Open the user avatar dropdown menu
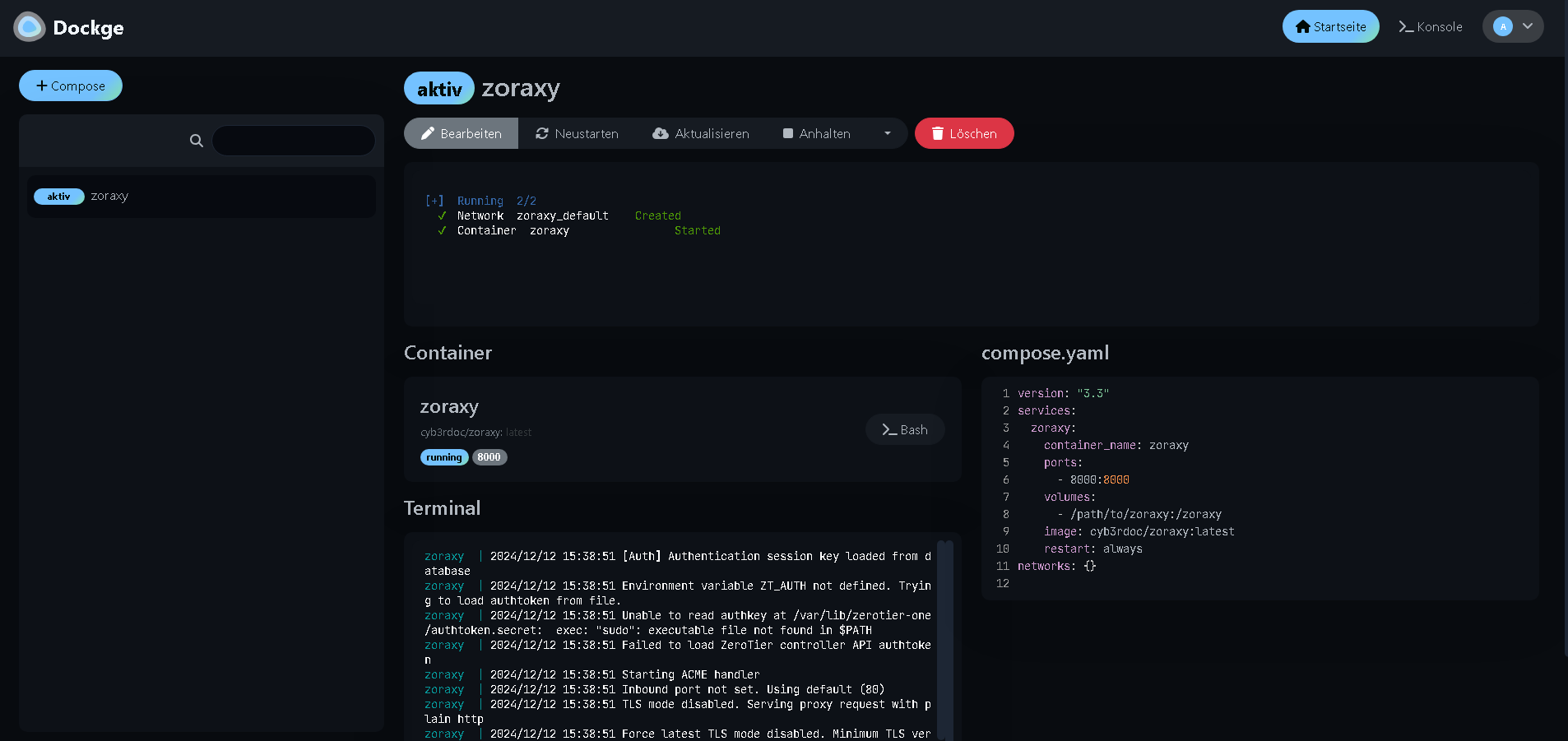1568x741 pixels. [1513, 26]
